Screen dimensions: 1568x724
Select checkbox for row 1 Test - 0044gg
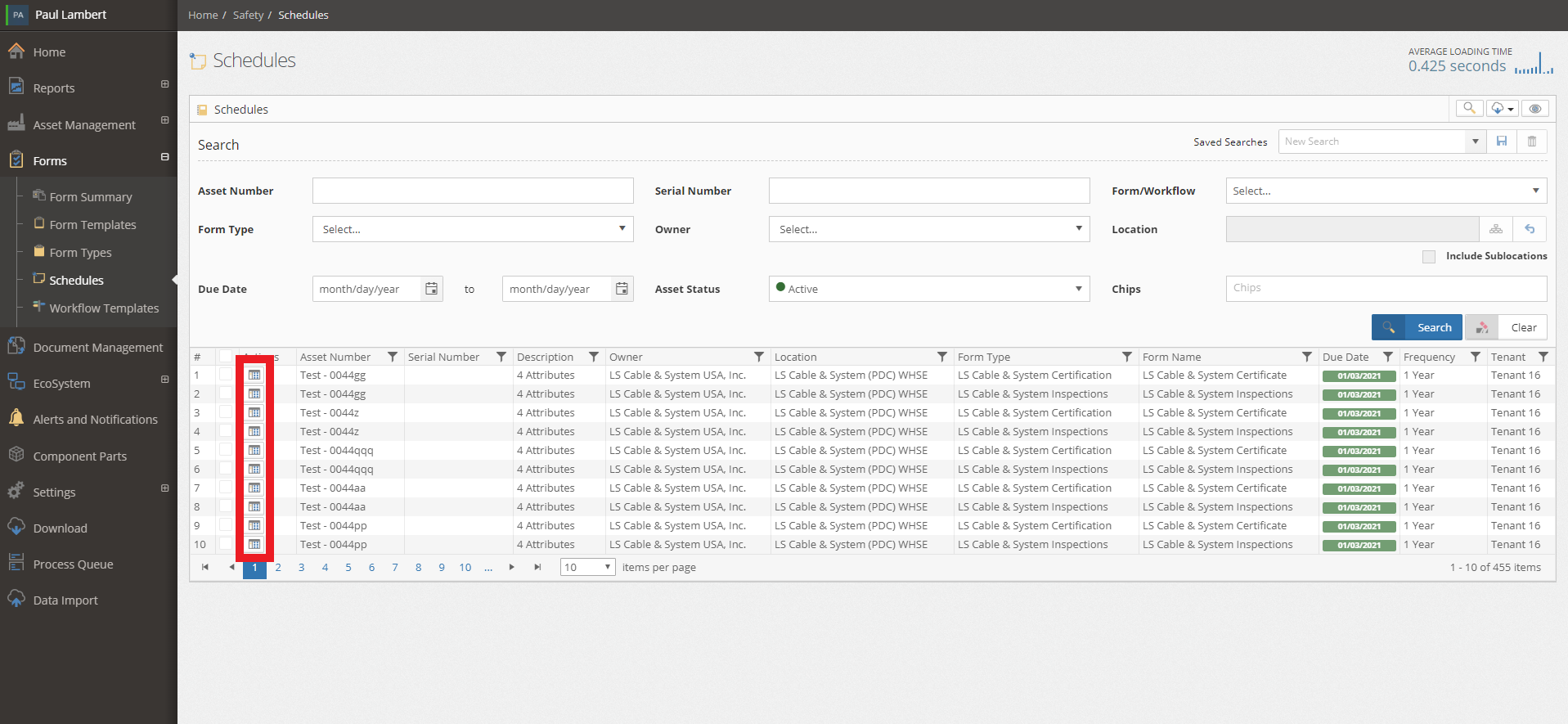click(225, 374)
